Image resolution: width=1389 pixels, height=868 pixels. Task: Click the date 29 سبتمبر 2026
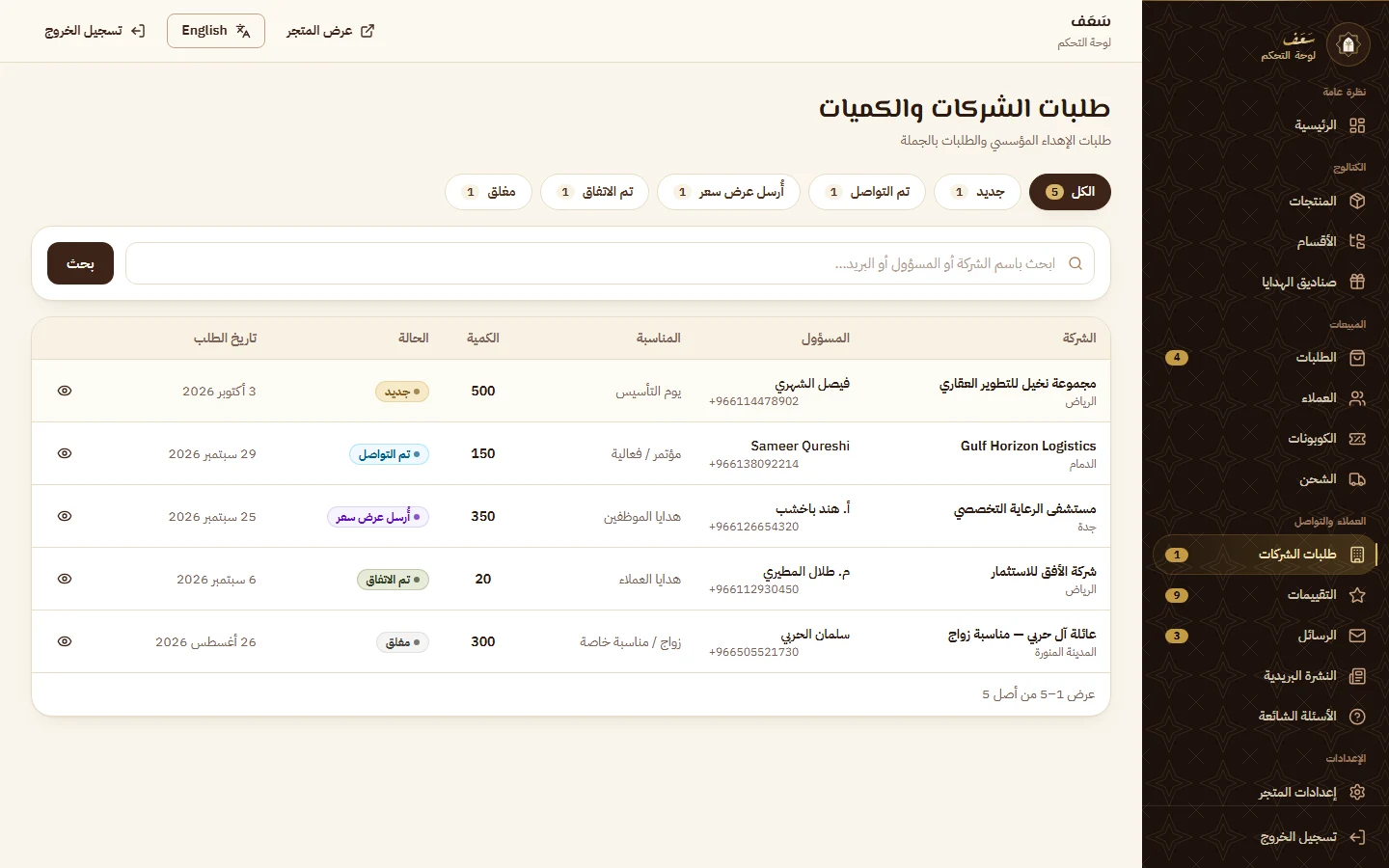click(x=212, y=453)
